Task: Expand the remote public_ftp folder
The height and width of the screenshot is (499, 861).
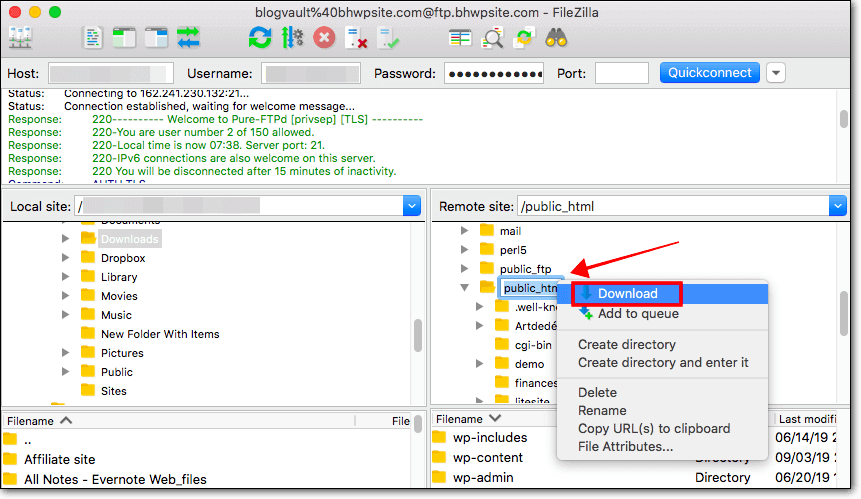Action: [465, 268]
